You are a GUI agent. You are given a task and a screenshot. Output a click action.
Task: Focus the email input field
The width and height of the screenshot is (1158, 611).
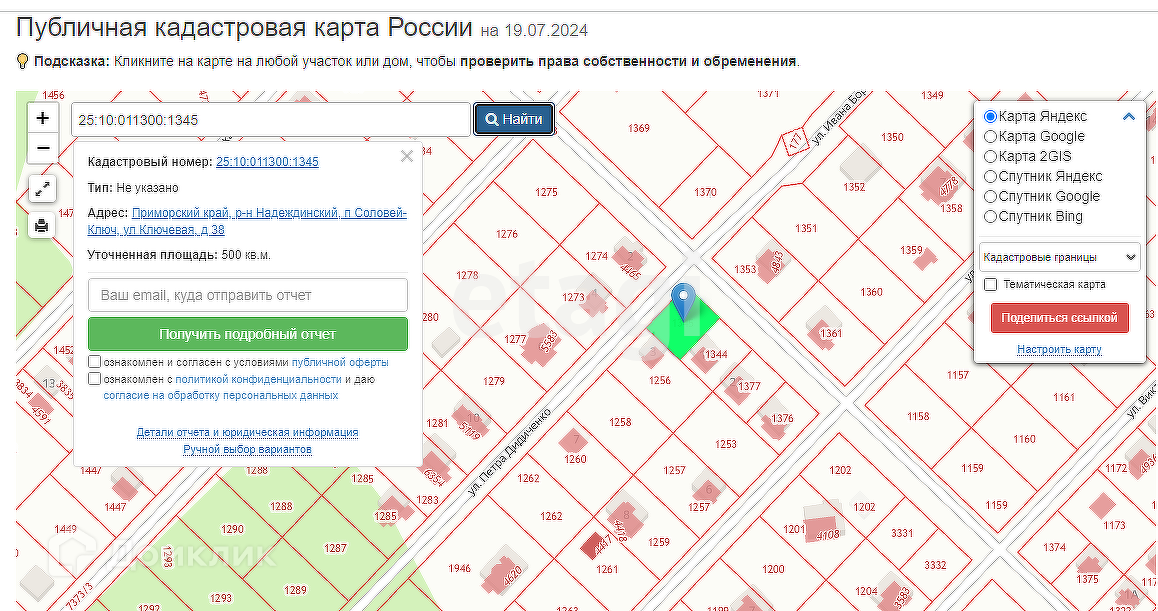[x=247, y=295]
